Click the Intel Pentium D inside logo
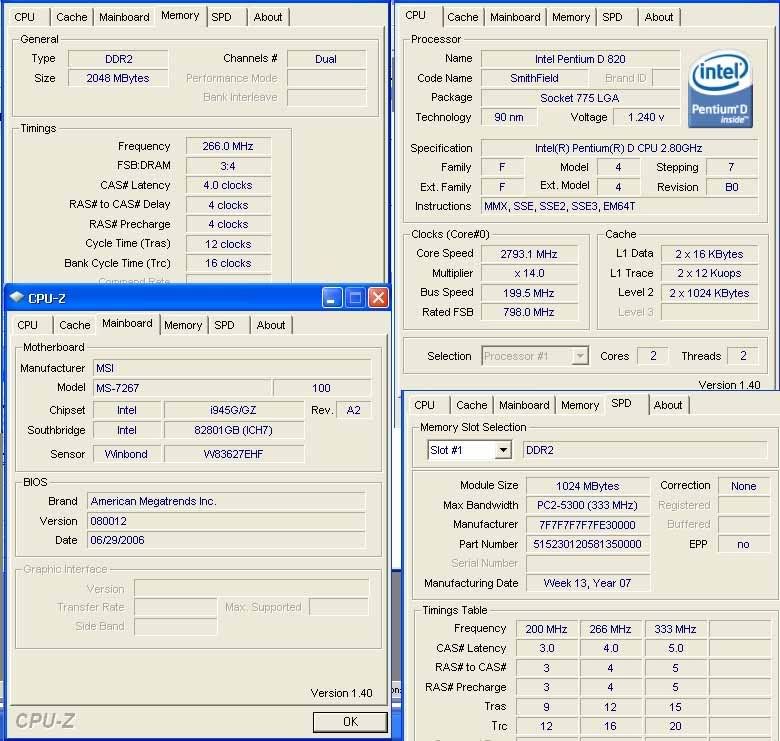Screen dimensions: 780x741 [720, 92]
